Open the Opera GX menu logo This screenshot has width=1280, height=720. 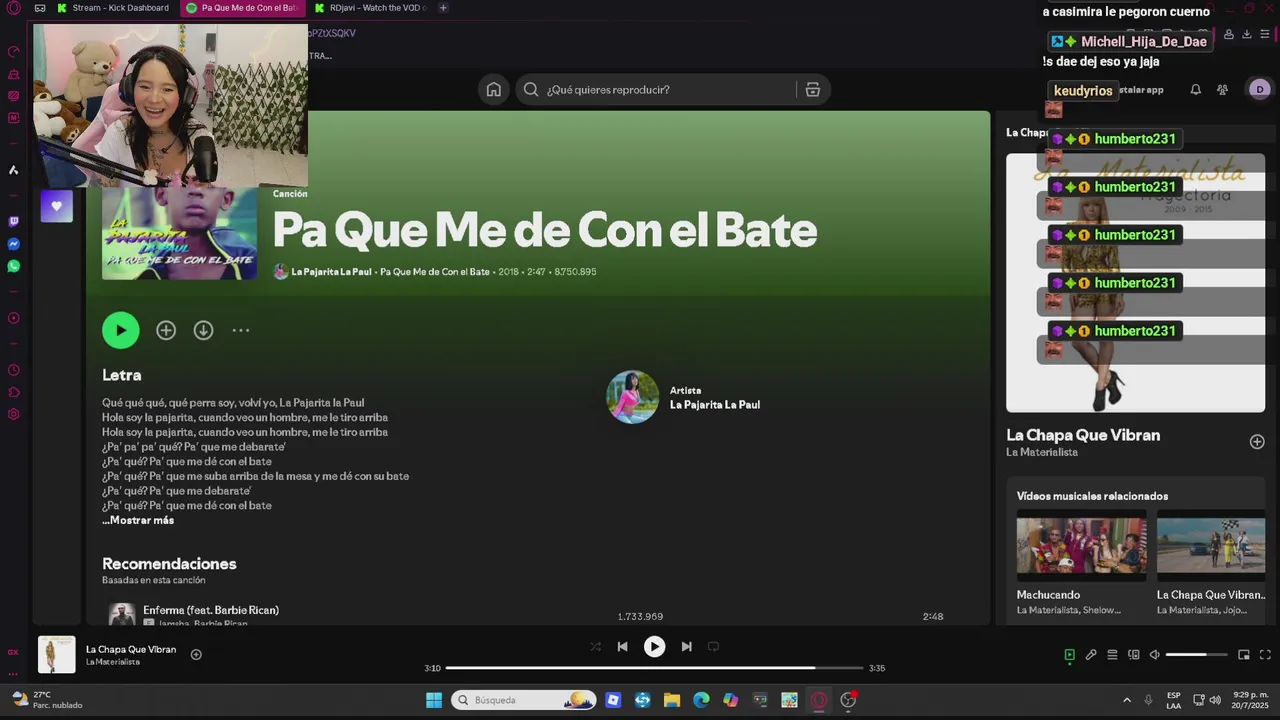[13, 8]
